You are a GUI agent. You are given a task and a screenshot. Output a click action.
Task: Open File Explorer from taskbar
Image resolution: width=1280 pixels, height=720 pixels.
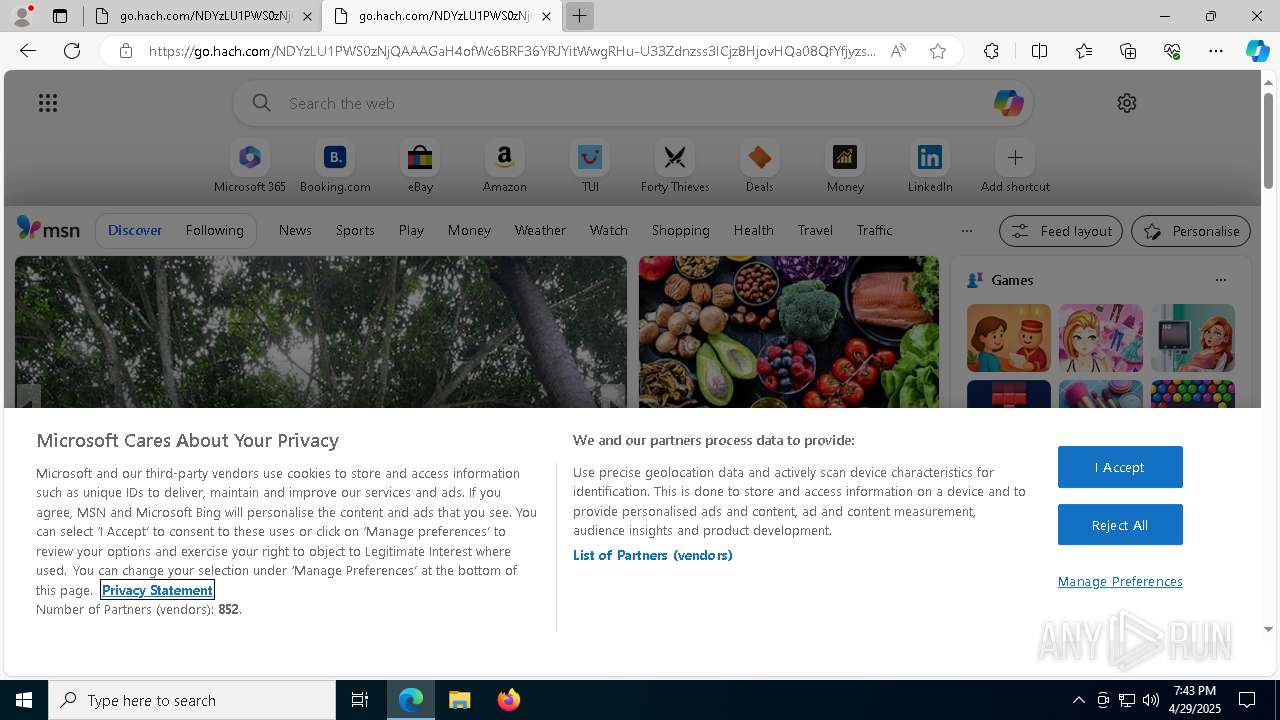[x=459, y=700]
